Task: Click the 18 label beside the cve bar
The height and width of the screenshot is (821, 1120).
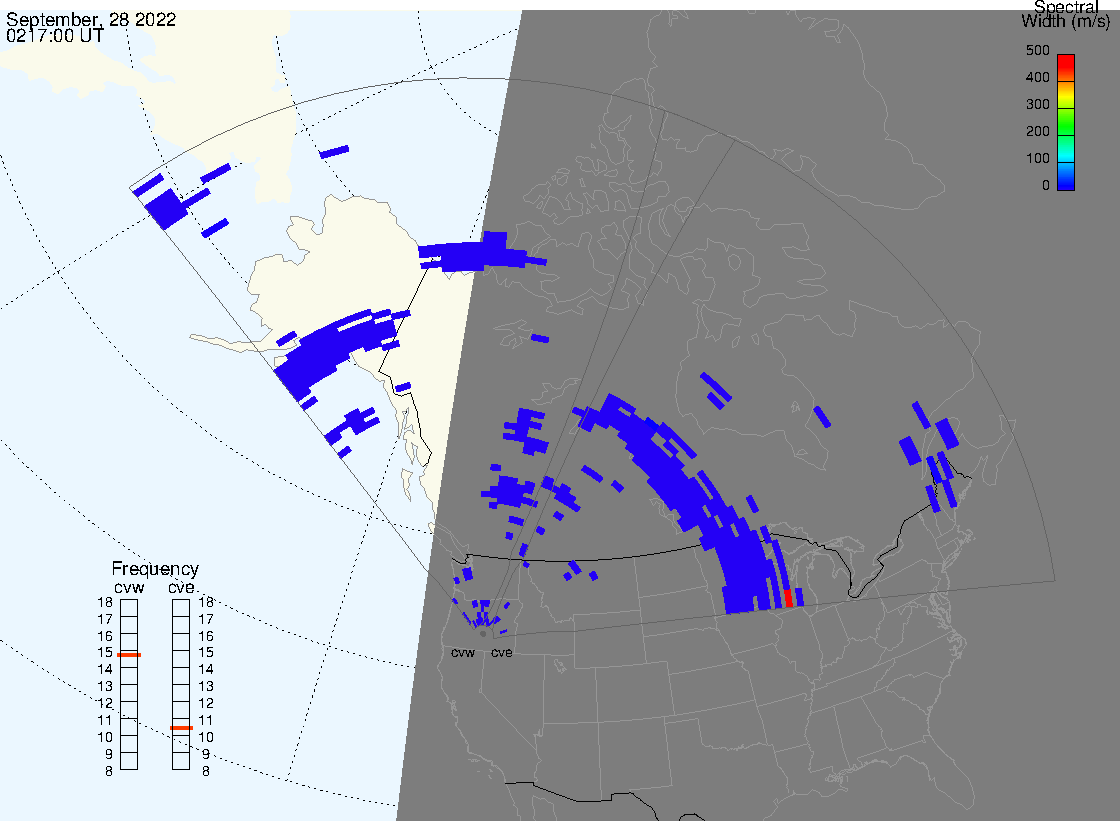Action: [x=206, y=602]
